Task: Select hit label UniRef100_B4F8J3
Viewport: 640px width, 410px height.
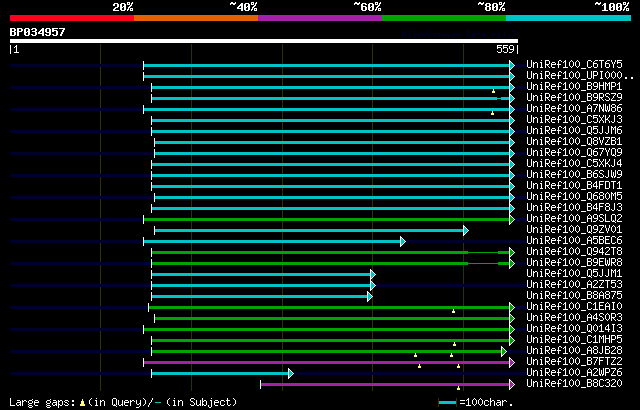Action: click(x=574, y=208)
